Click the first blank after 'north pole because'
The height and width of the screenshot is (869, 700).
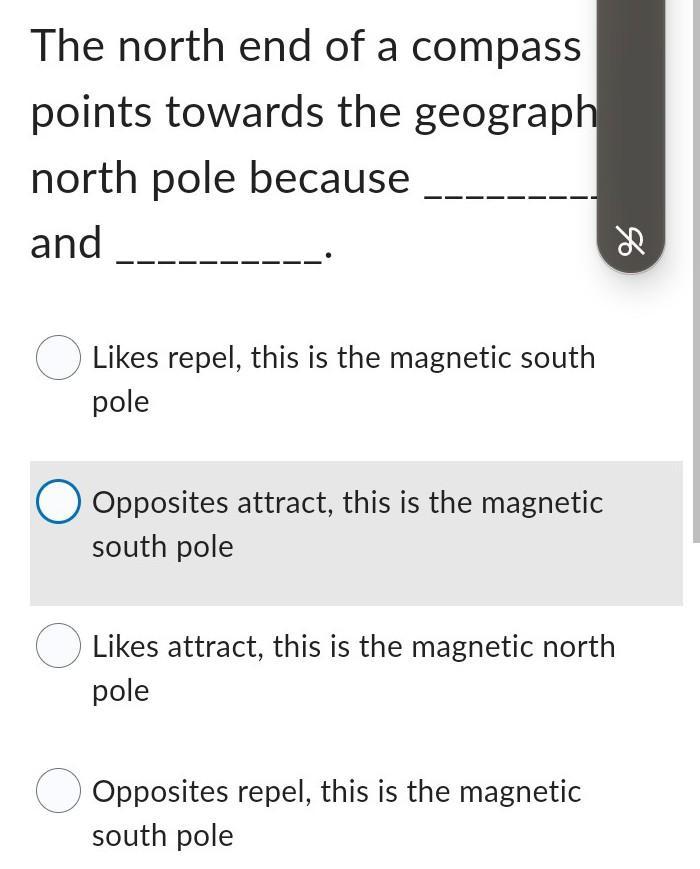click(x=510, y=180)
